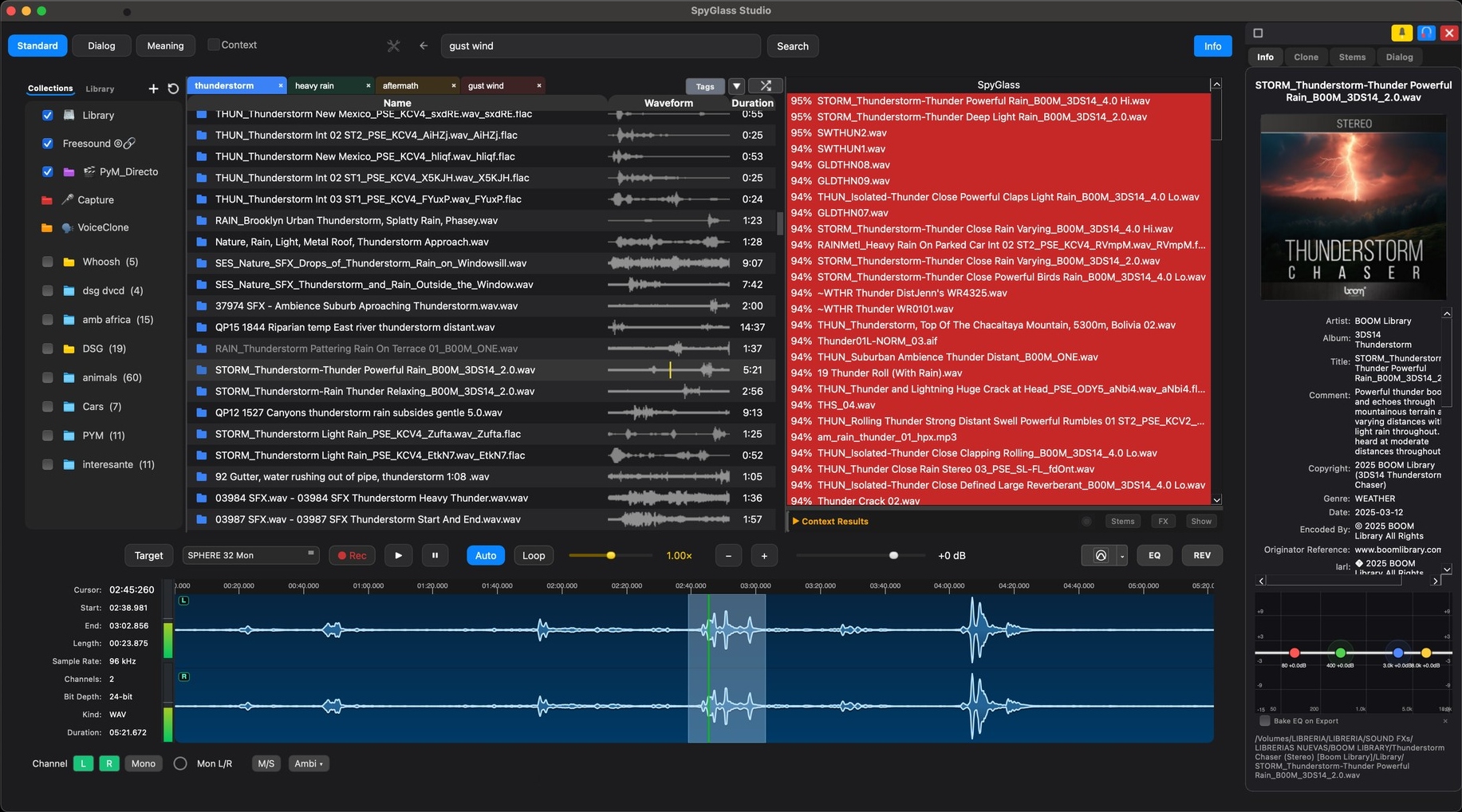Switch to the Meaning search mode tab
Image resolution: width=1462 pixels, height=812 pixels.
[165, 45]
